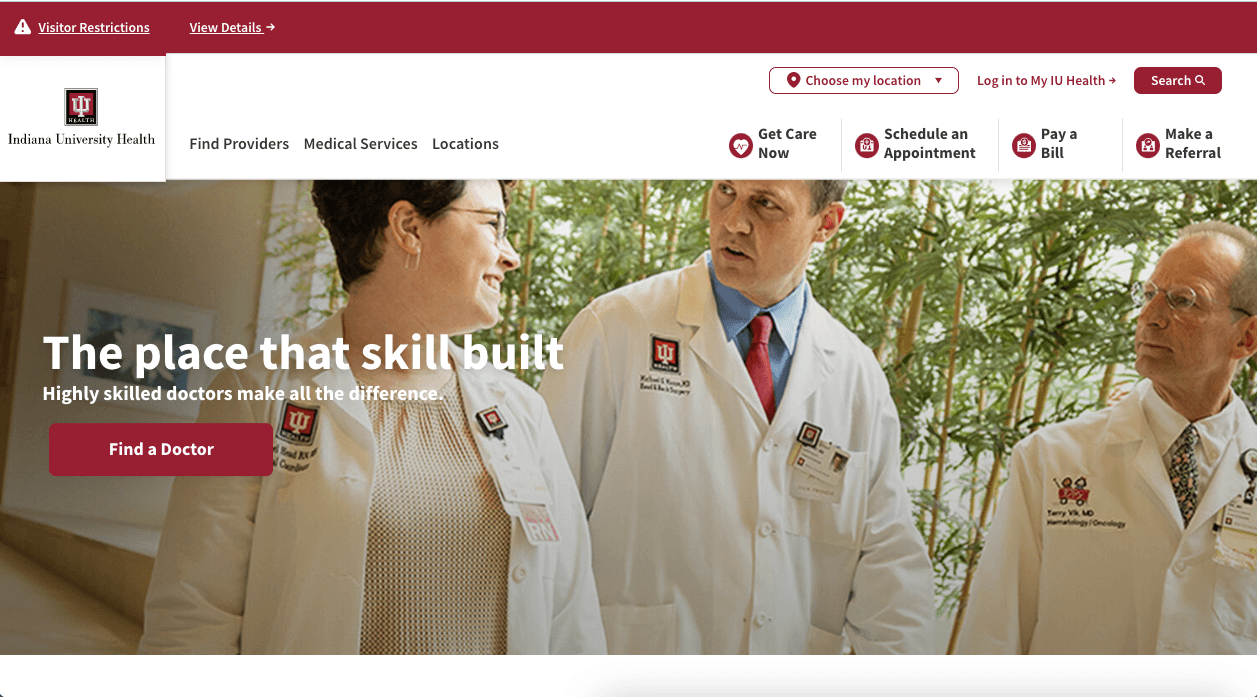Image resolution: width=1257 pixels, height=697 pixels.
Task: Open the Medical Services menu
Action: 361,144
